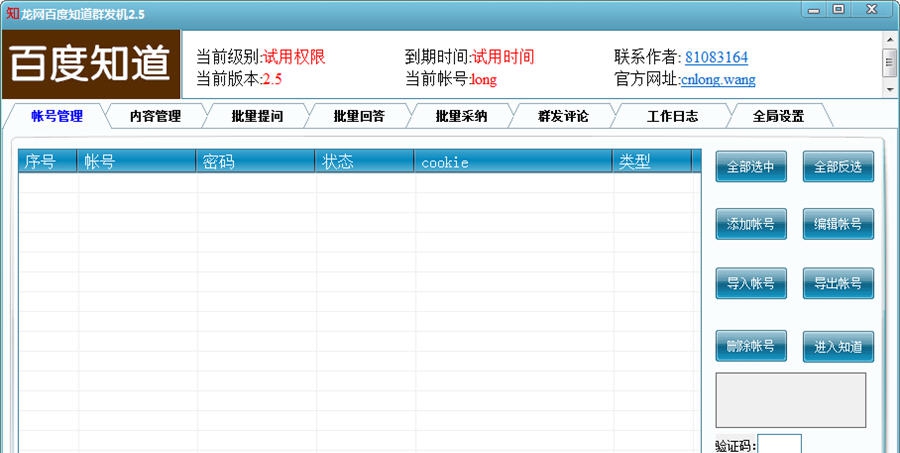Open the 批量提问 tab
Viewport: 900px width, 453px height.
(x=257, y=116)
